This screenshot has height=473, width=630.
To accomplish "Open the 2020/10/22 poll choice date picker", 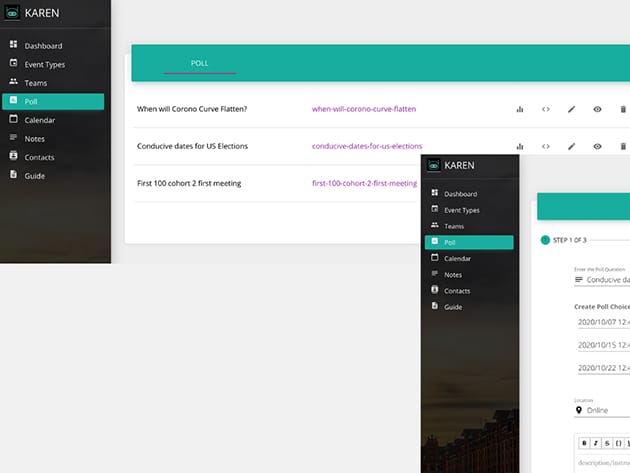I will pyautogui.click(x=602, y=367).
